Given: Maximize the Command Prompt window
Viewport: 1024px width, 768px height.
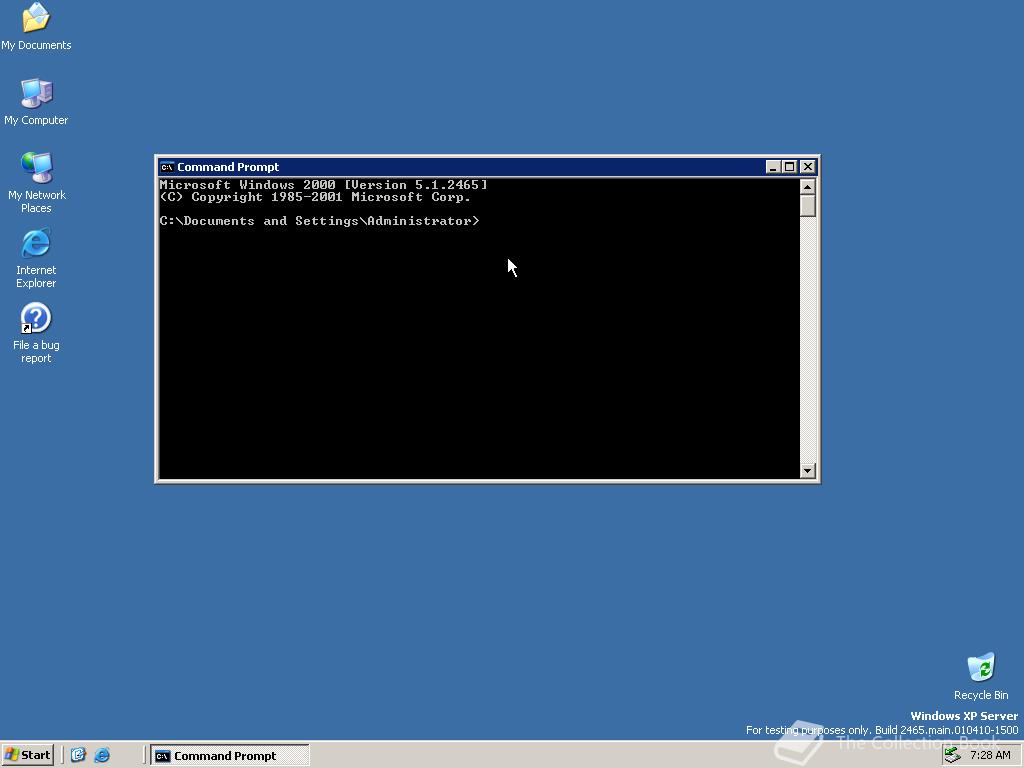Looking at the screenshot, I should [x=790, y=167].
